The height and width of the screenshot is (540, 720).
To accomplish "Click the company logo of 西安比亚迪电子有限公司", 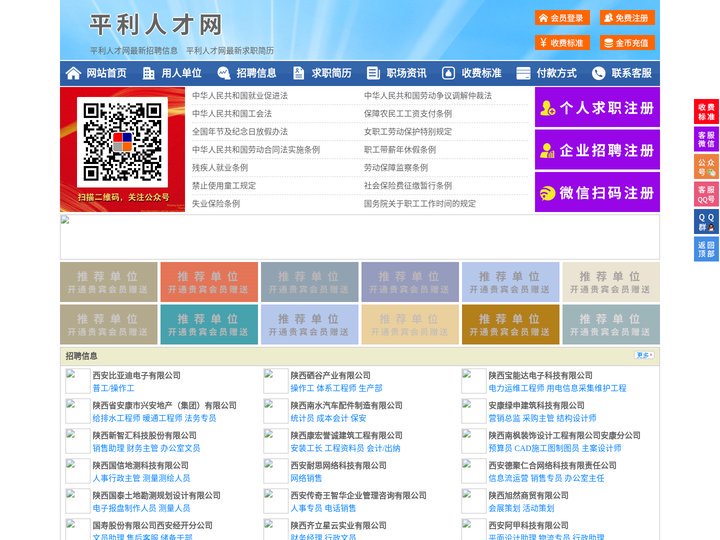I will 78,381.
